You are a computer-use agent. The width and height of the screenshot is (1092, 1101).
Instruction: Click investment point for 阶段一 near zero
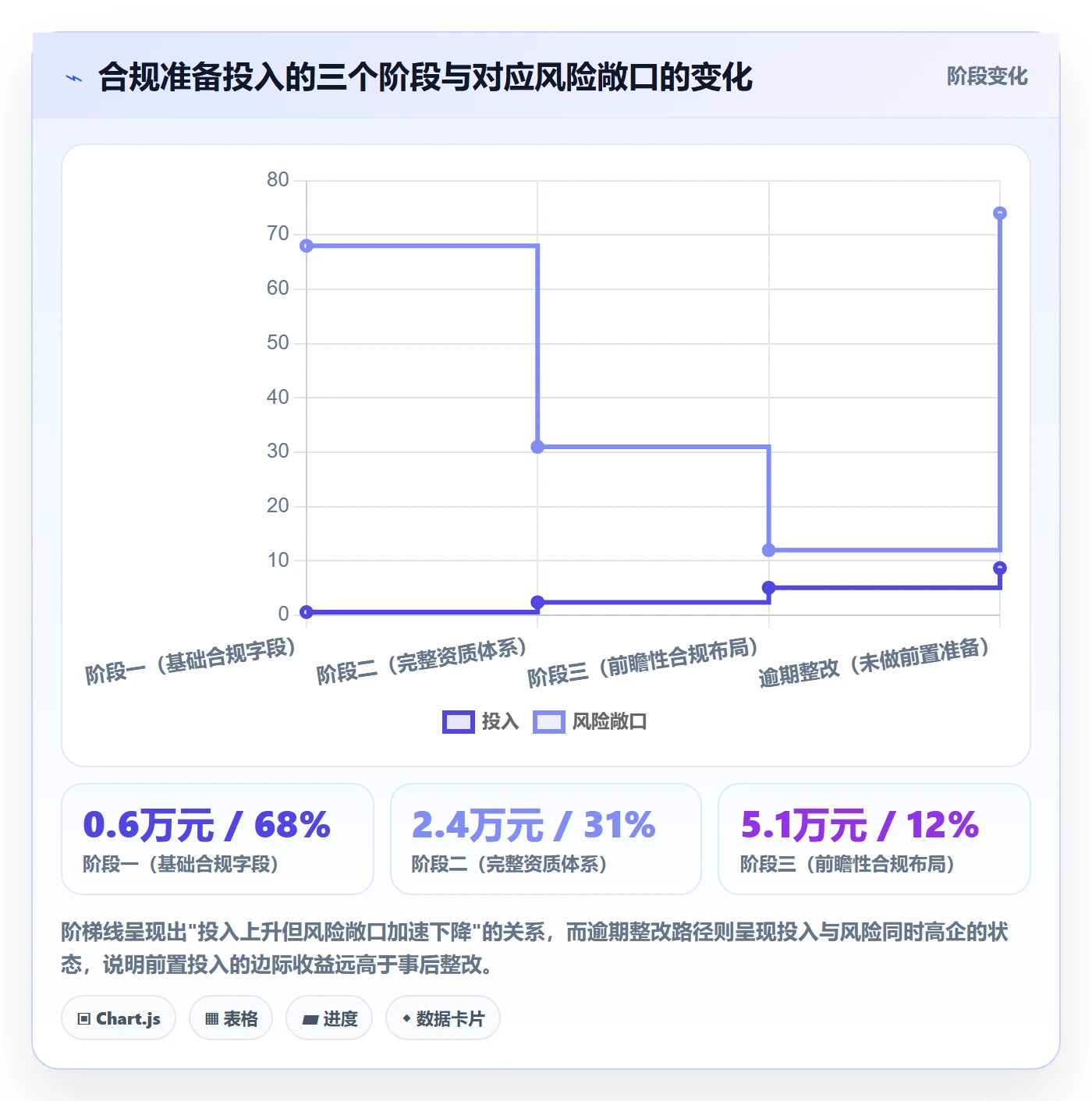(x=307, y=612)
